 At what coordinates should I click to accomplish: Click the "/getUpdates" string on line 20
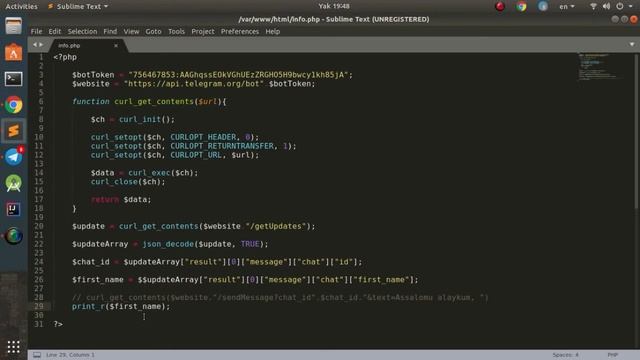pyautogui.click(x=276, y=226)
